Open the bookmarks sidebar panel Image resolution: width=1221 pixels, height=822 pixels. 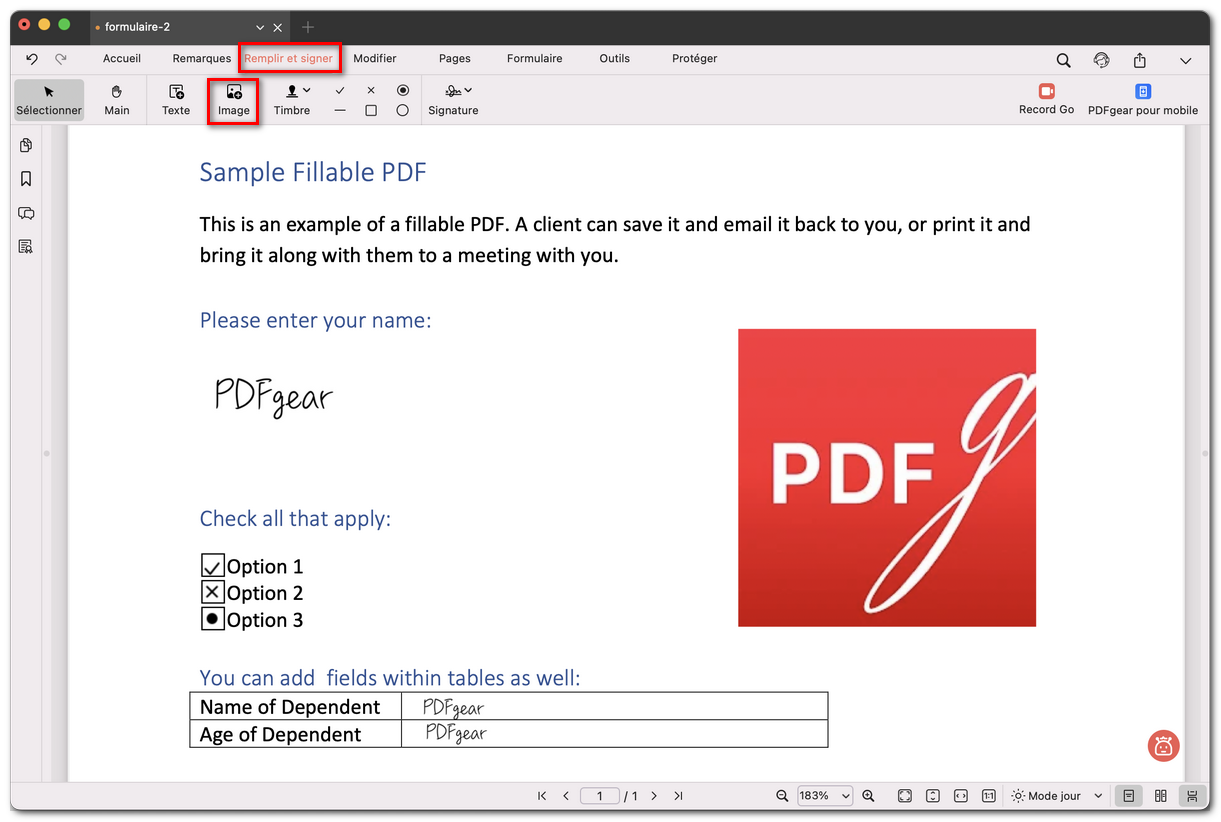[x=26, y=179]
